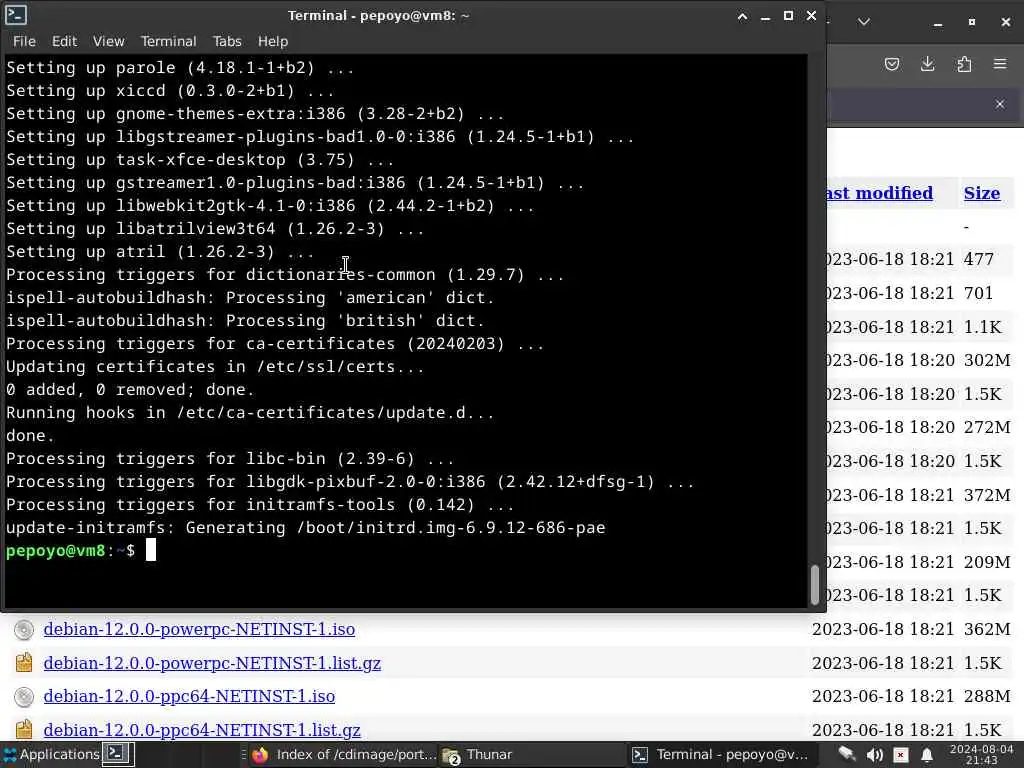This screenshot has height=768, width=1024.
Task: Click the panel clock showing 21:43
Action: 981,755
